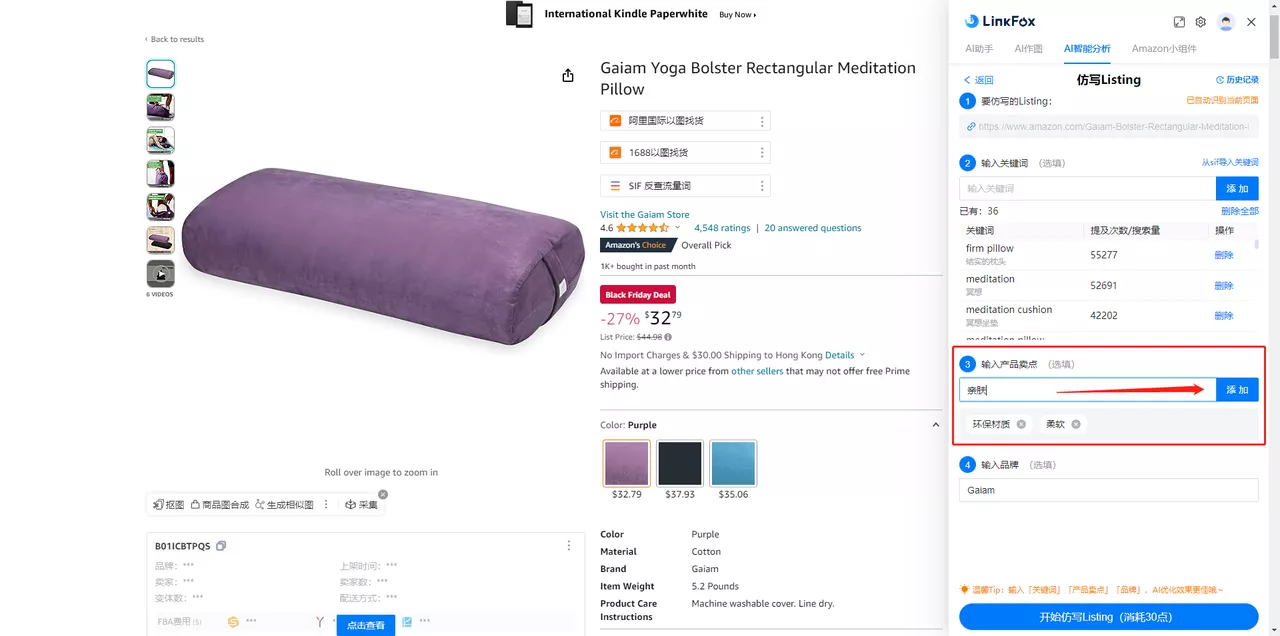This screenshot has height=636, width=1280.
Task: Select the blue color swatch at $35.06
Action: click(733, 463)
